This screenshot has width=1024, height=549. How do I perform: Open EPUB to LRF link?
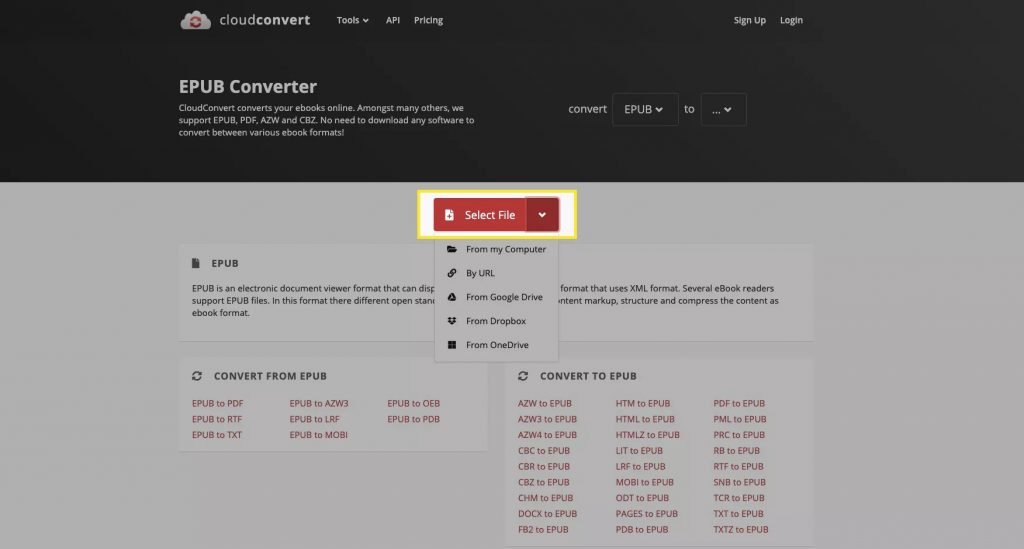coord(314,419)
